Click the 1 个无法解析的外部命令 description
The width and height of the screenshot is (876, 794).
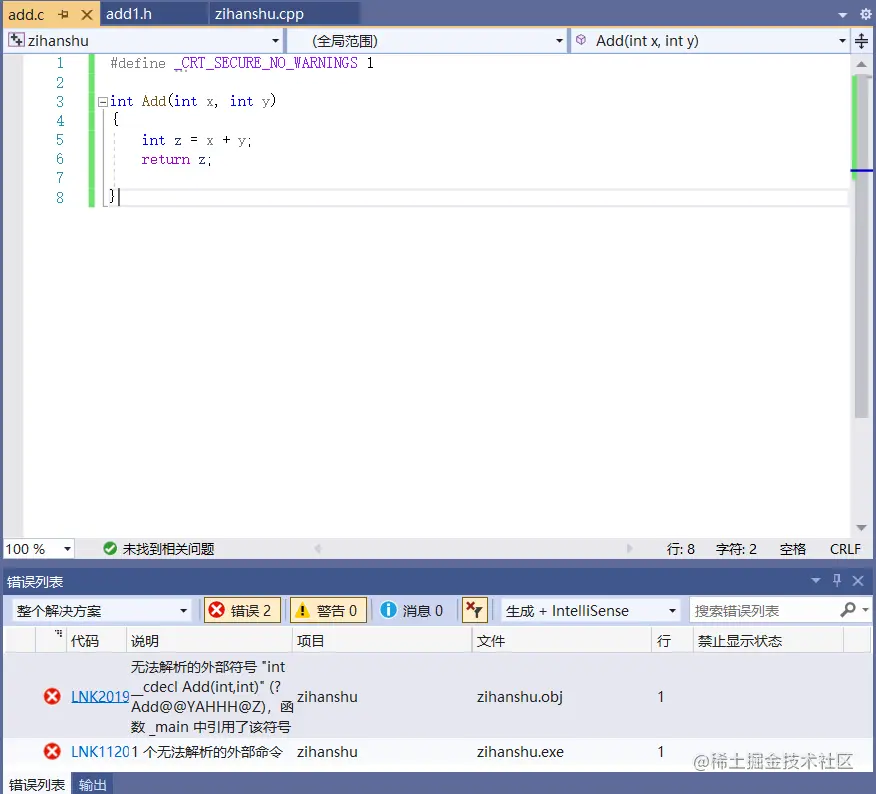[x=207, y=752]
